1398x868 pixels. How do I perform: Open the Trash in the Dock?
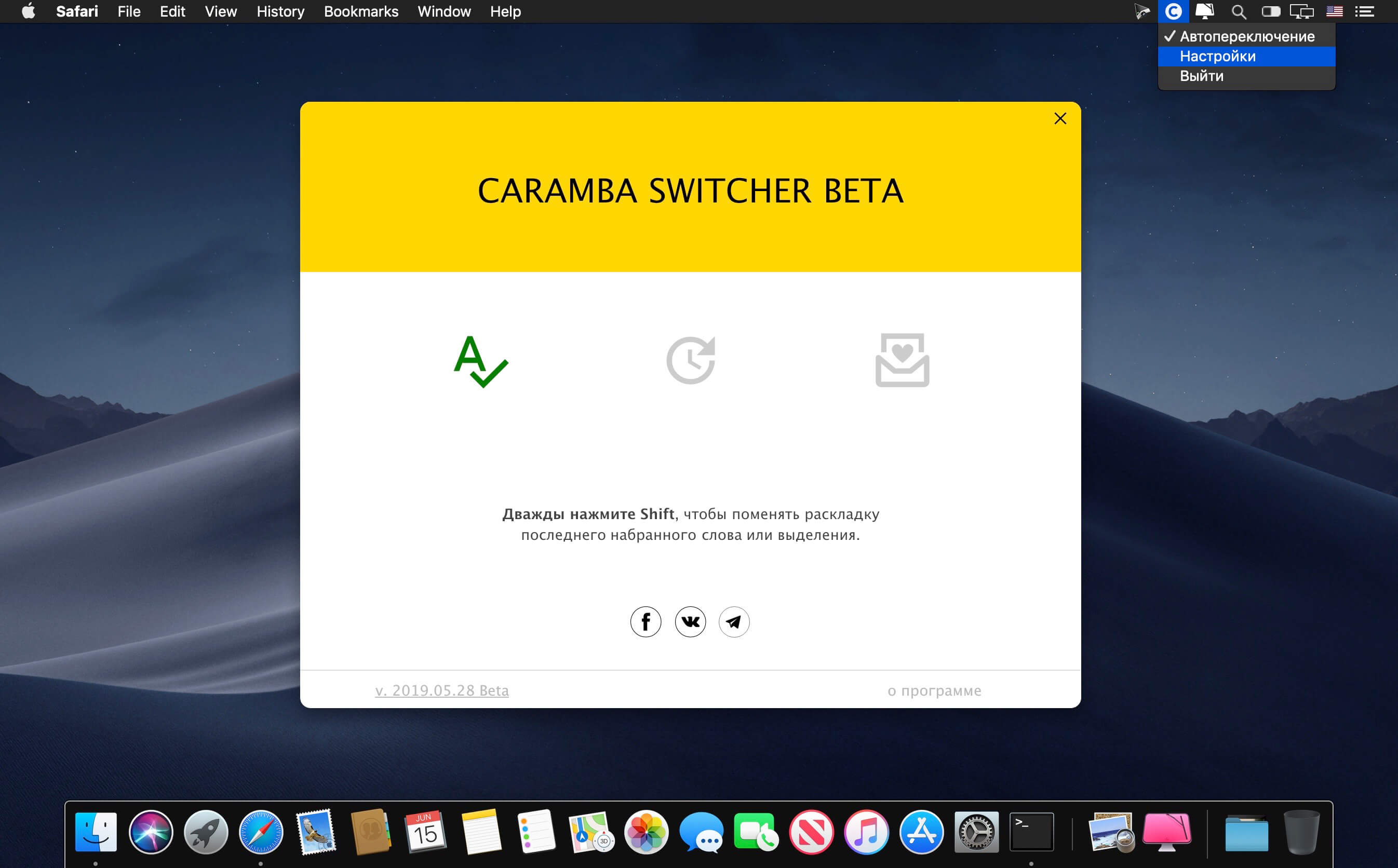pyautogui.click(x=1301, y=832)
